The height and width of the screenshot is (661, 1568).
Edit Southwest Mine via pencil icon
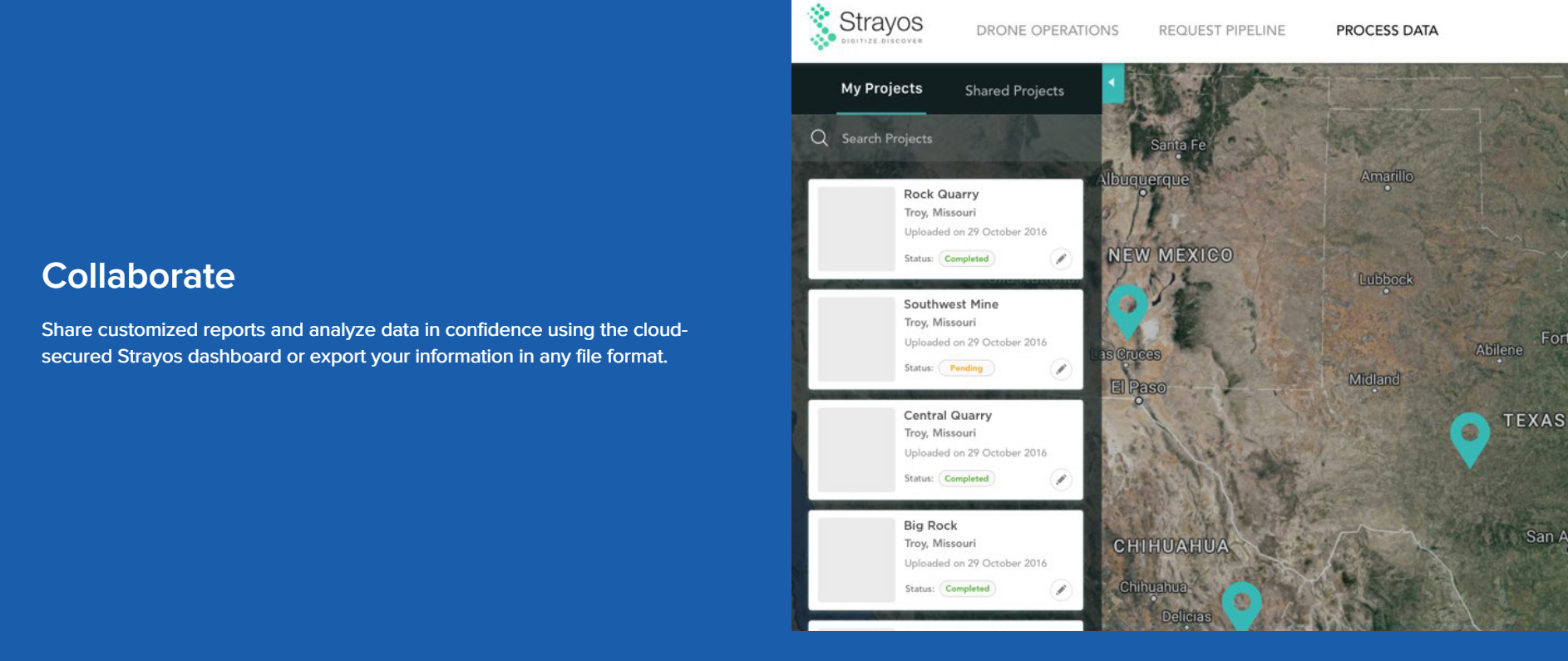(1061, 369)
